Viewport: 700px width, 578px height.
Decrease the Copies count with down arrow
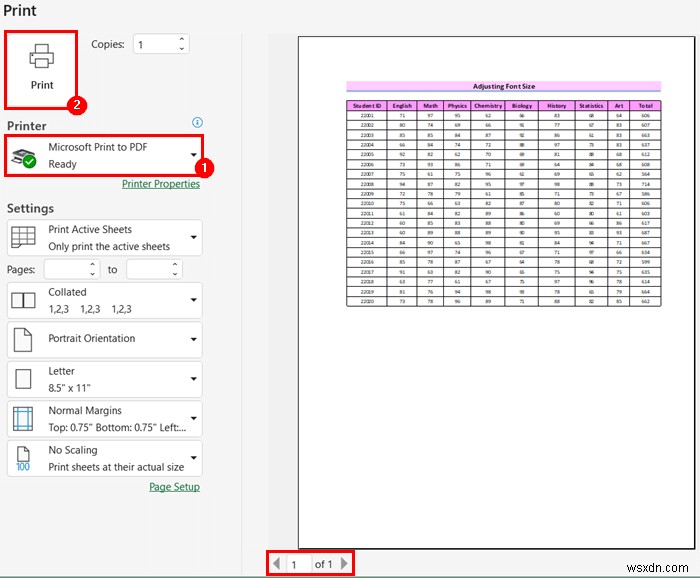click(x=182, y=49)
